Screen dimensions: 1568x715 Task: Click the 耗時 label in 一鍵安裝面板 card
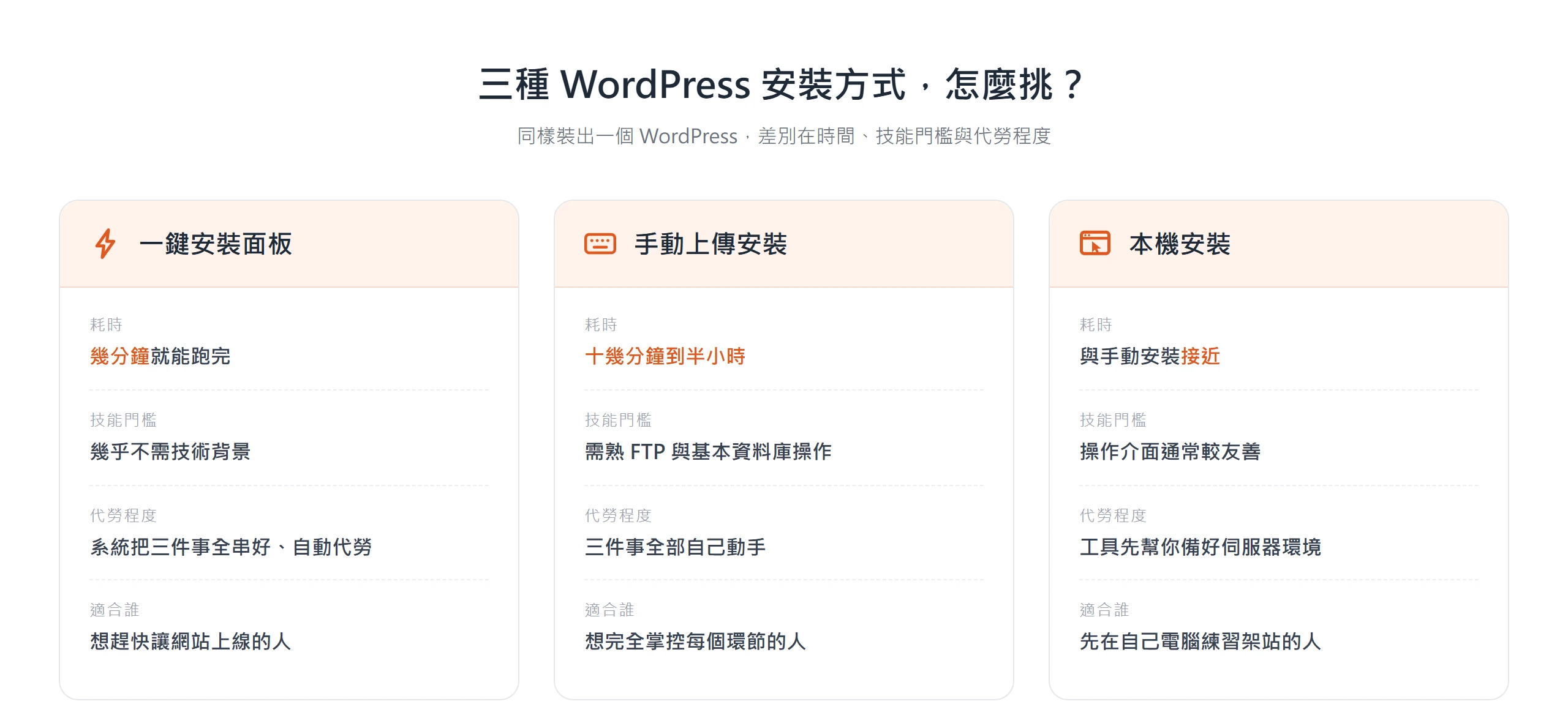click(106, 324)
